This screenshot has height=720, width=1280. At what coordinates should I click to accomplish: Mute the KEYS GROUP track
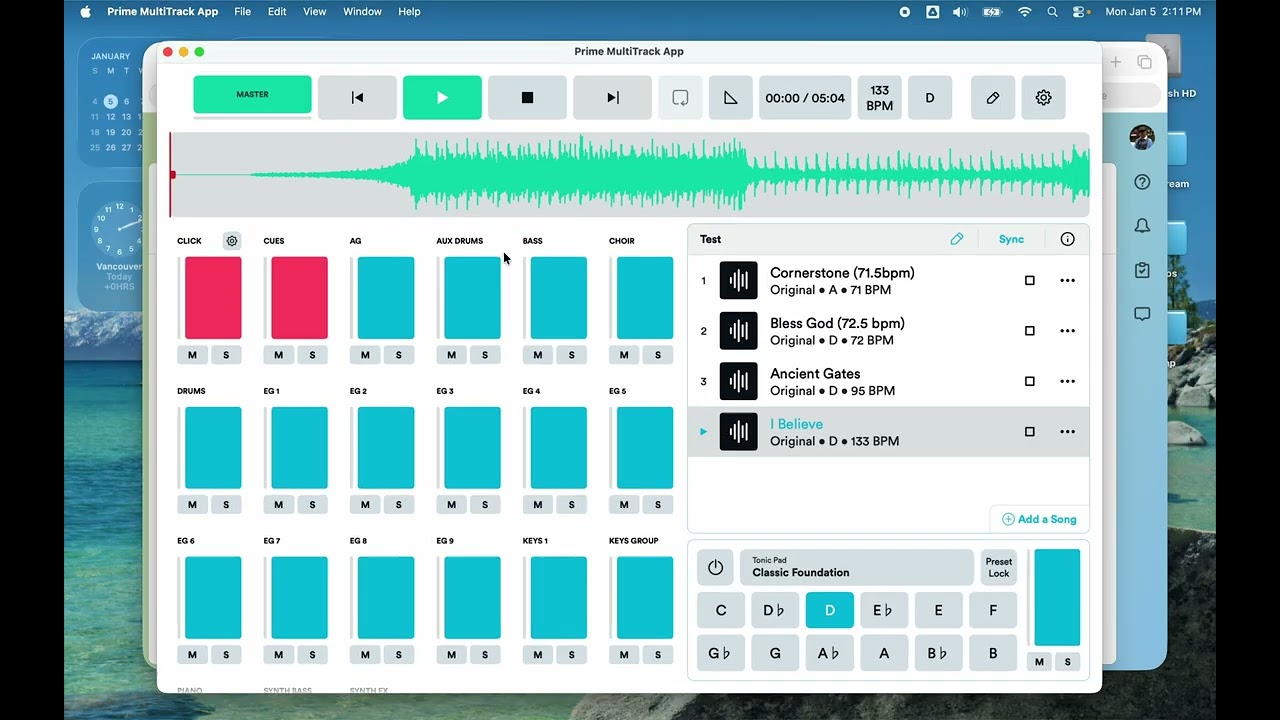(x=624, y=655)
